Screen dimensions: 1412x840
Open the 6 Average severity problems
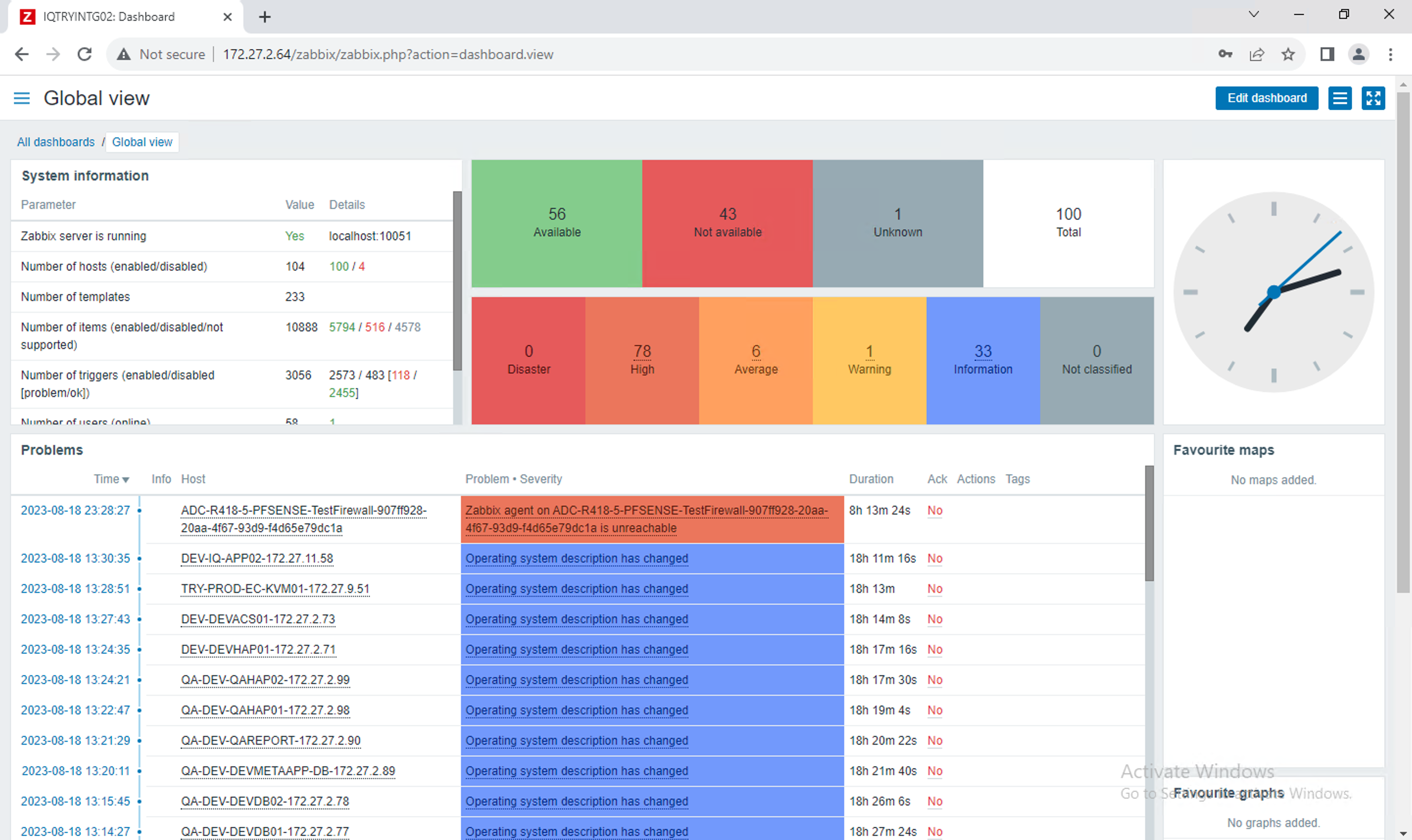756,351
